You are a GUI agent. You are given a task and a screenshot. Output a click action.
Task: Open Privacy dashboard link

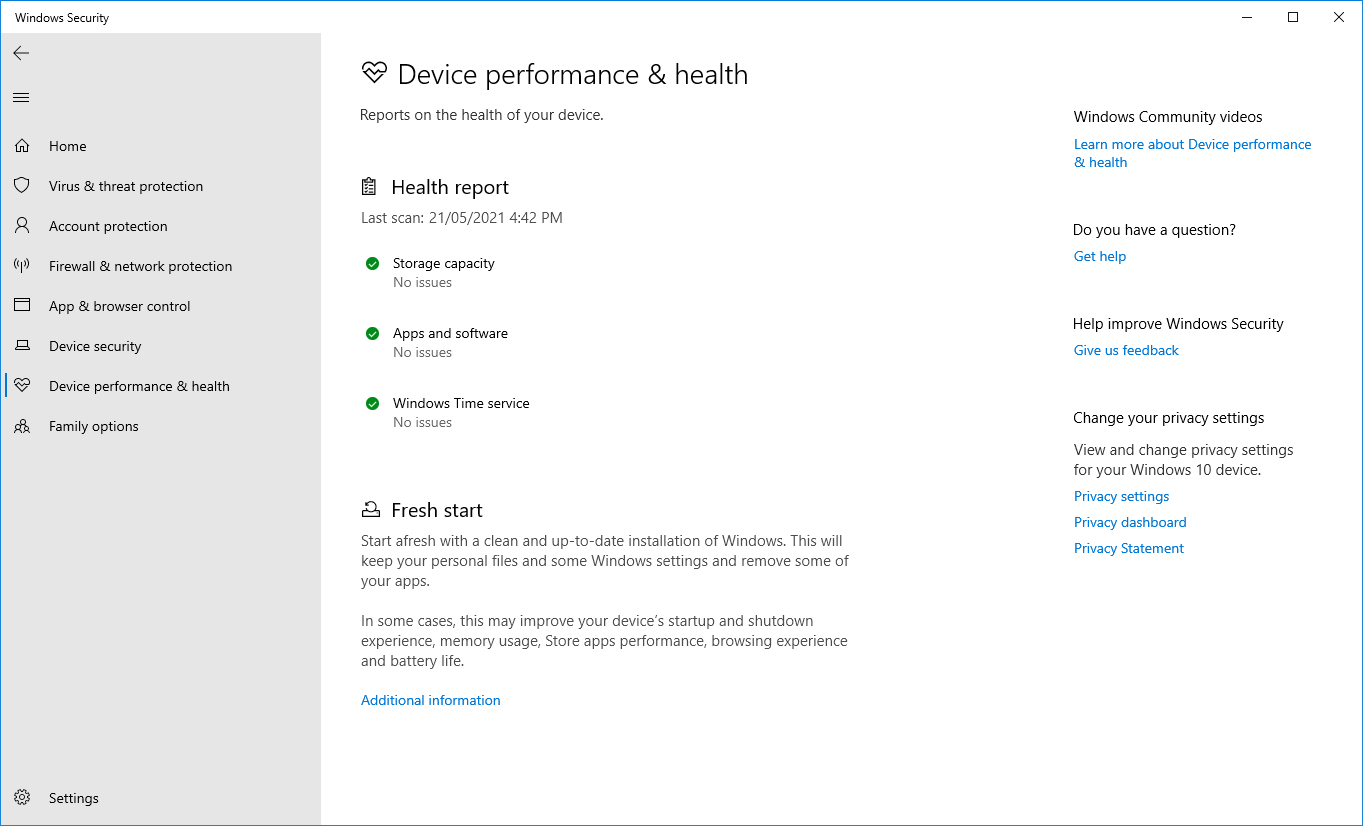click(x=1130, y=521)
